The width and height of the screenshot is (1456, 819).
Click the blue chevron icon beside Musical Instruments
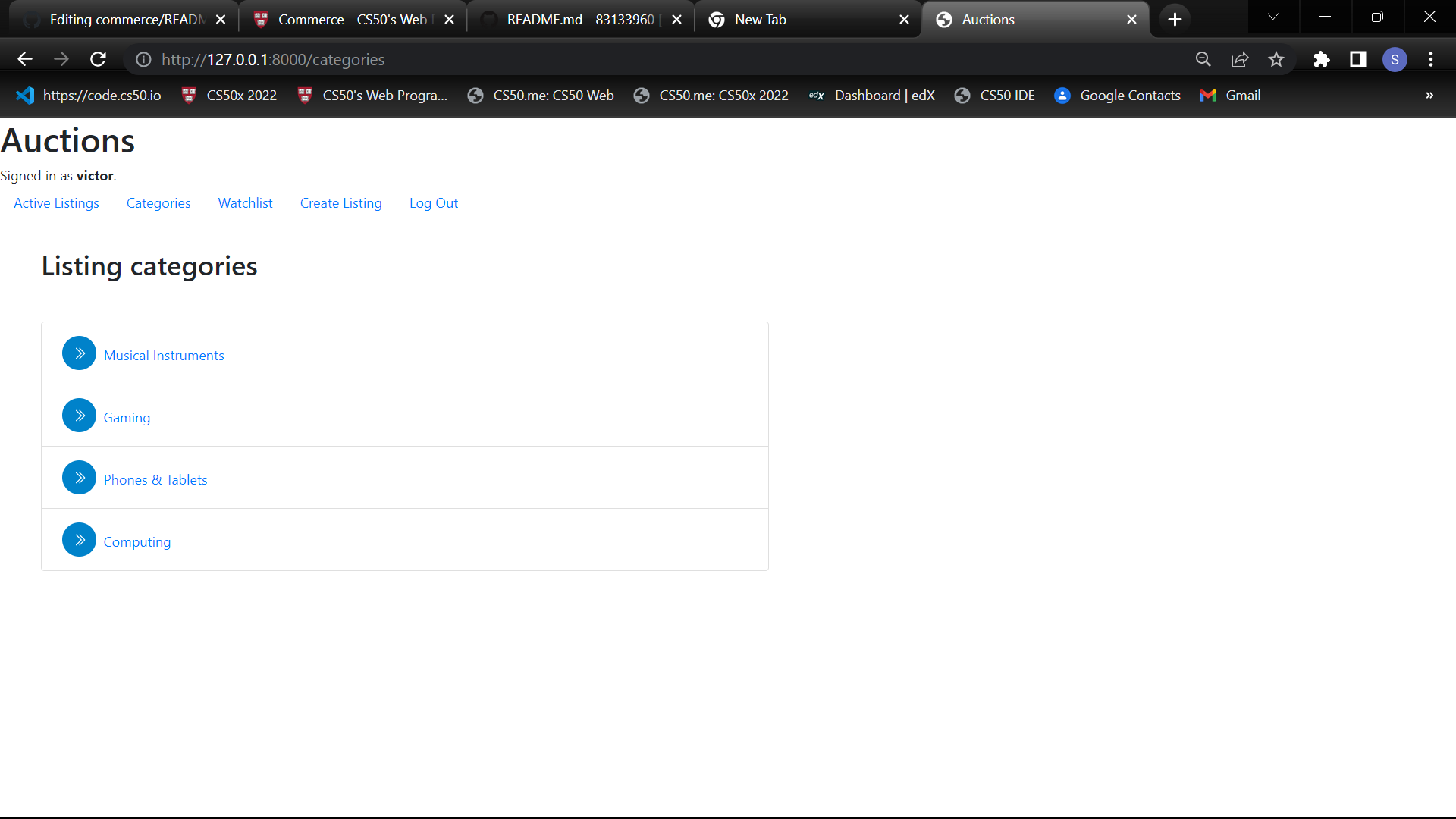pos(79,353)
